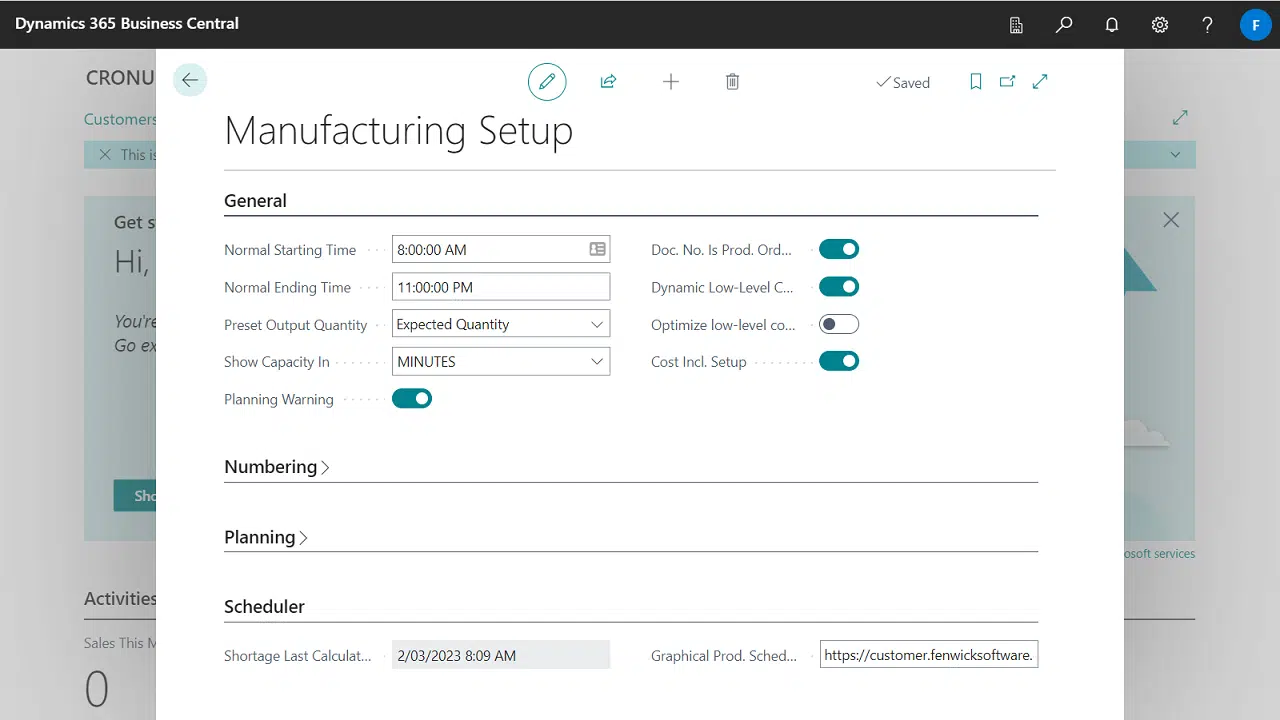Screen dimensions: 1280x720
Task: Open search with the magnifier icon
Action: coord(1064,24)
